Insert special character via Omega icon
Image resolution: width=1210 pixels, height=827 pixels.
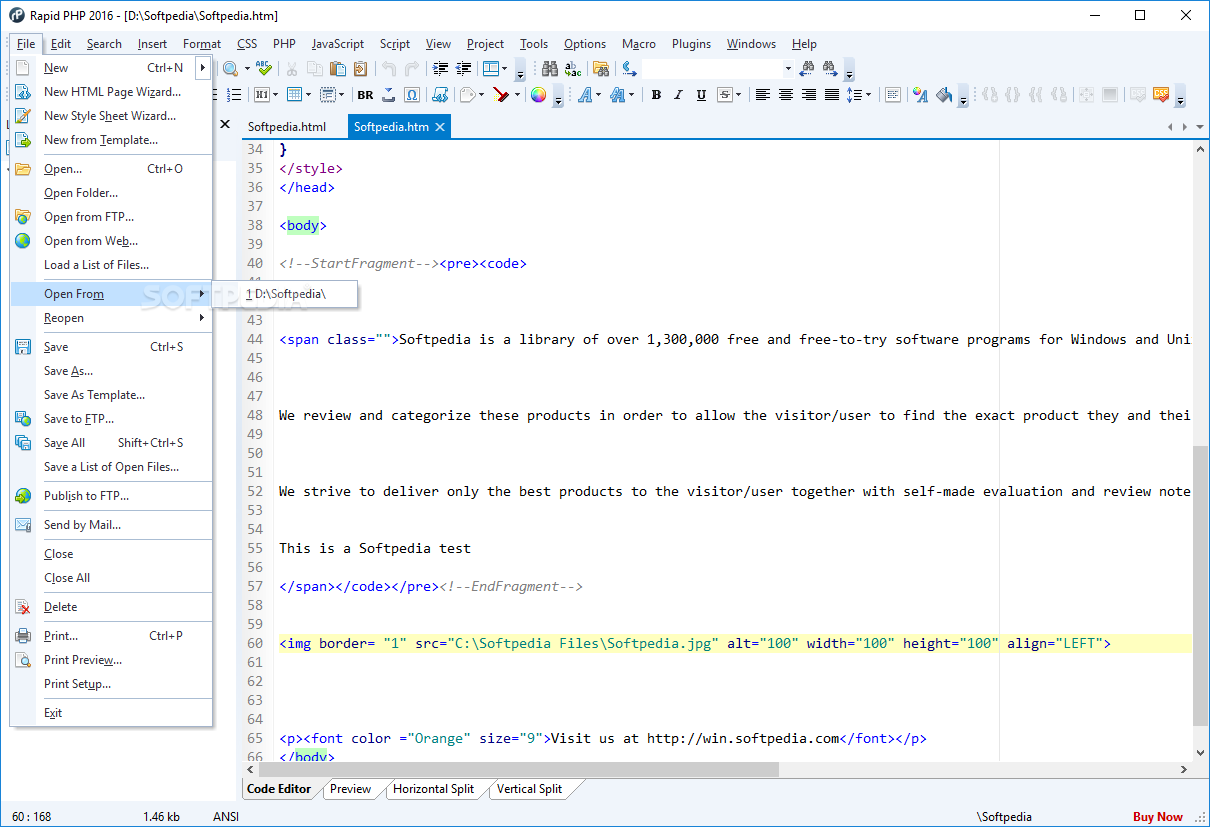pos(412,95)
